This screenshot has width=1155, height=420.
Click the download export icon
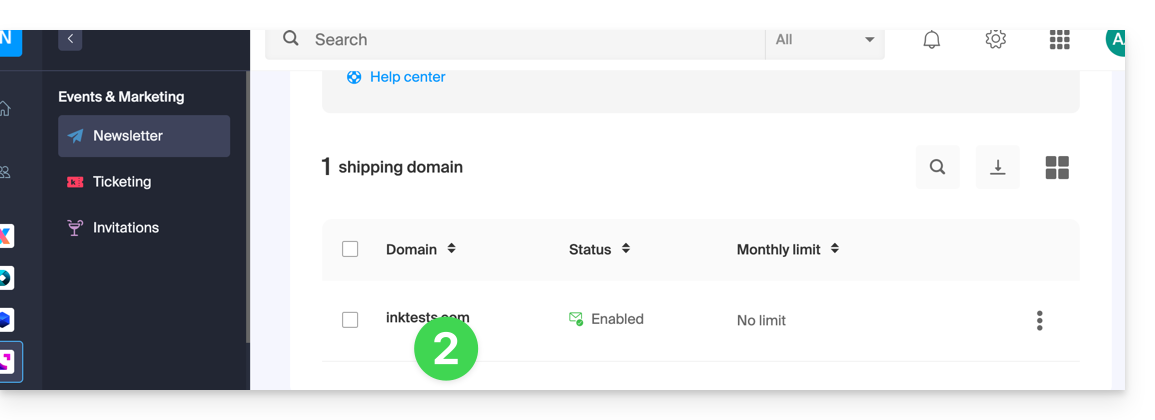pyautogui.click(x=997, y=168)
